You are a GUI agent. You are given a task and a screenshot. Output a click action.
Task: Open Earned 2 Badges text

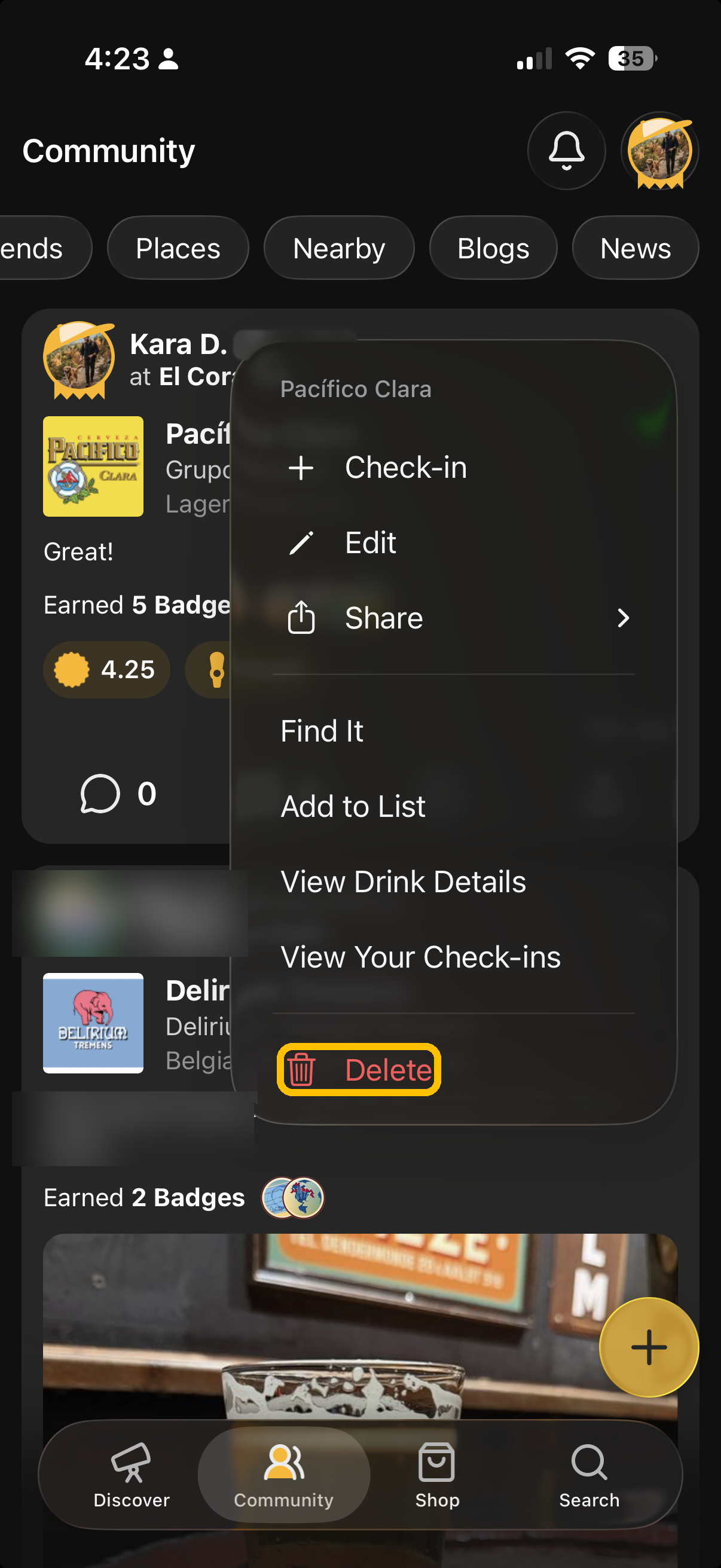(x=144, y=1197)
